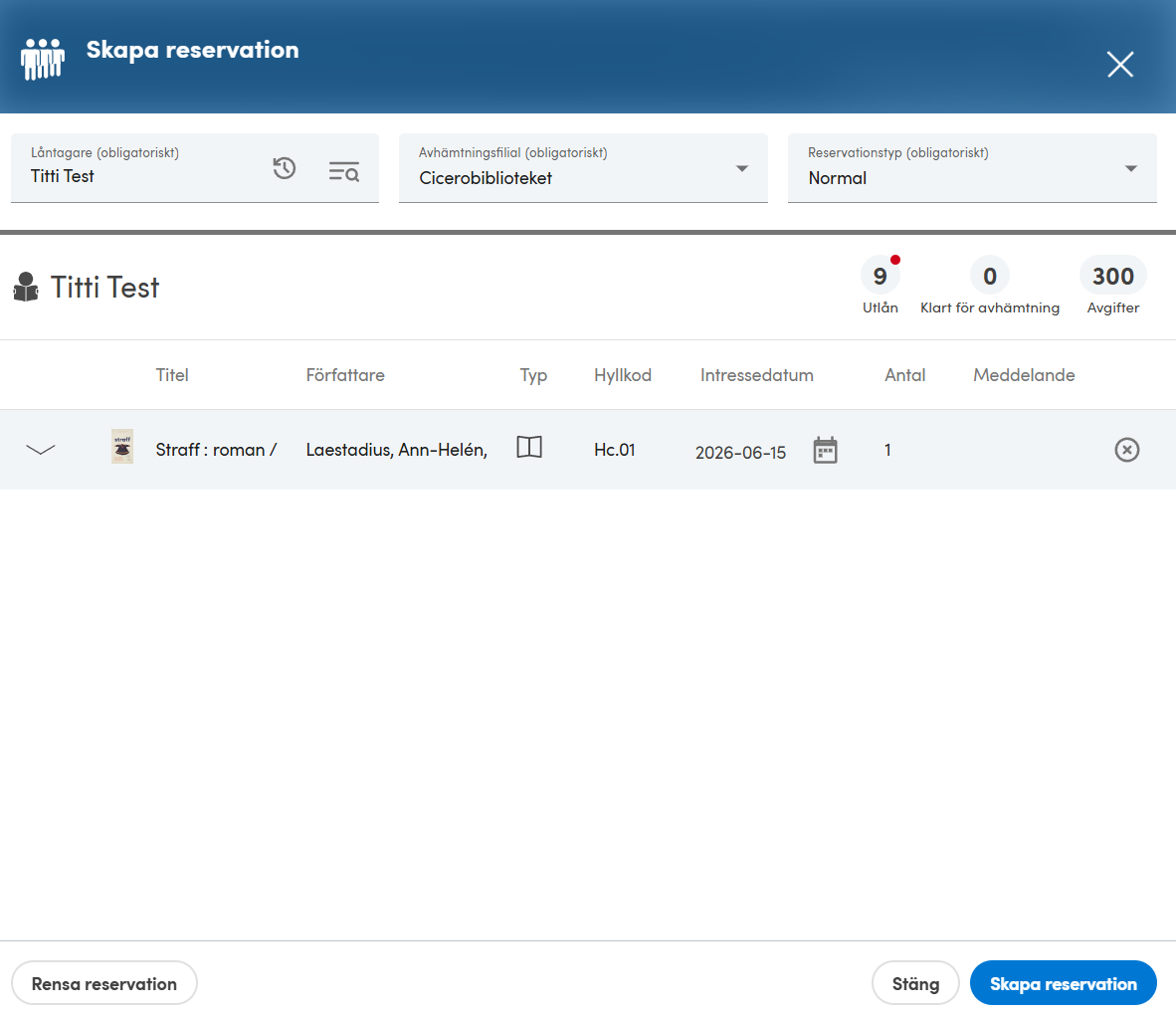Click the title 'Straff : roman /'

coord(216,450)
